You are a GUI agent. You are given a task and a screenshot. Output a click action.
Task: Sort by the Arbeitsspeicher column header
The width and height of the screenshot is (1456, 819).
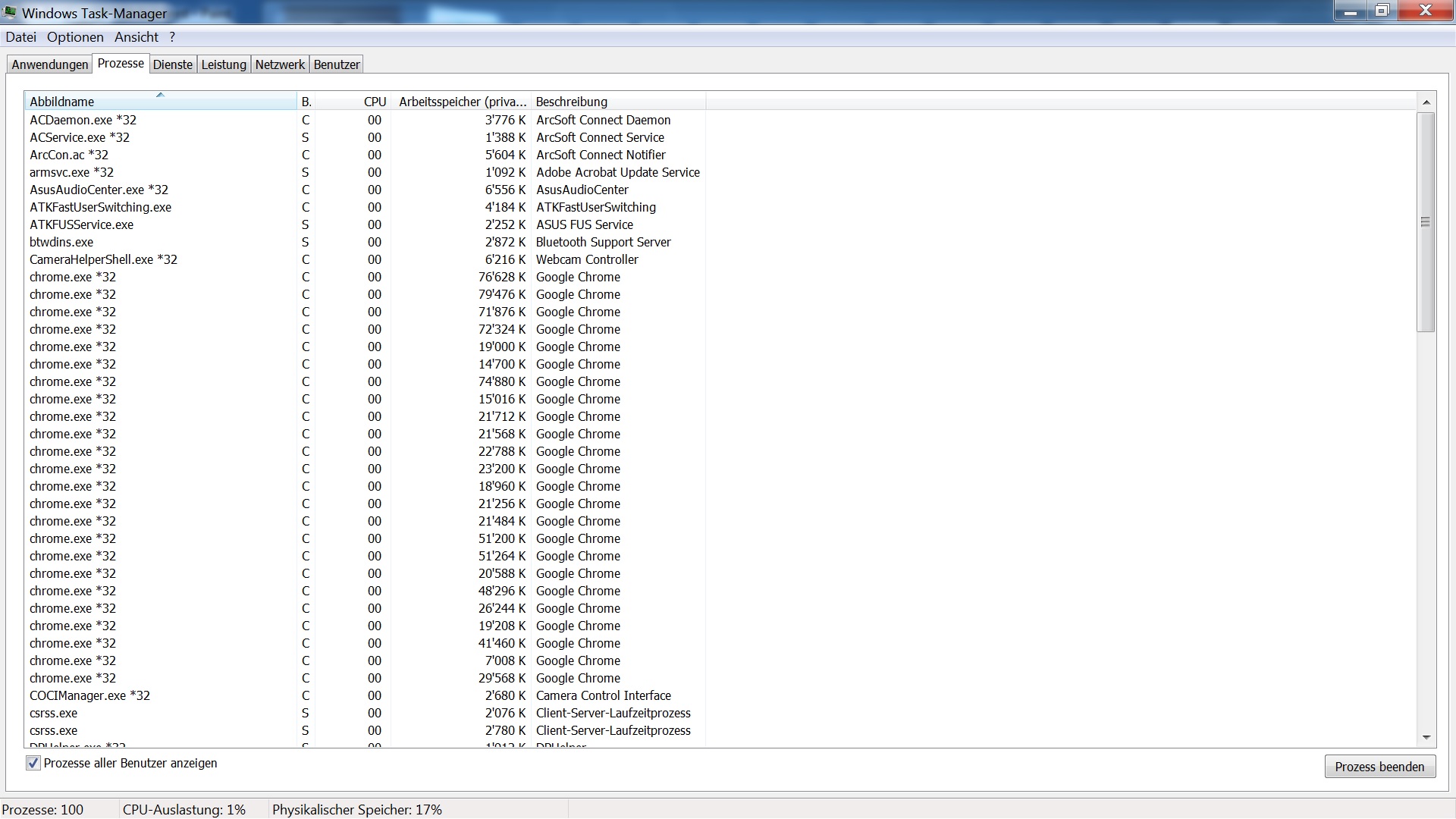tap(462, 102)
